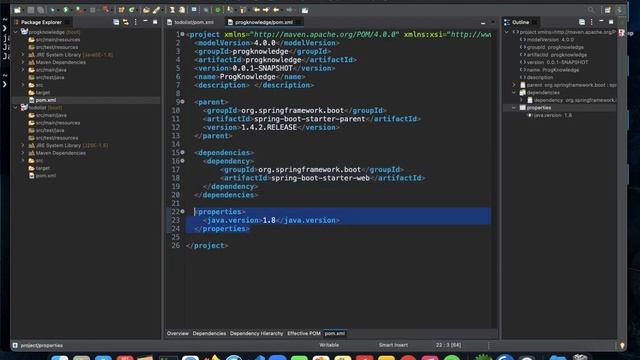The height and width of the screenshot is (360, 640).
Task: Collapse the todolist project node
Action: tap(16, 108)
